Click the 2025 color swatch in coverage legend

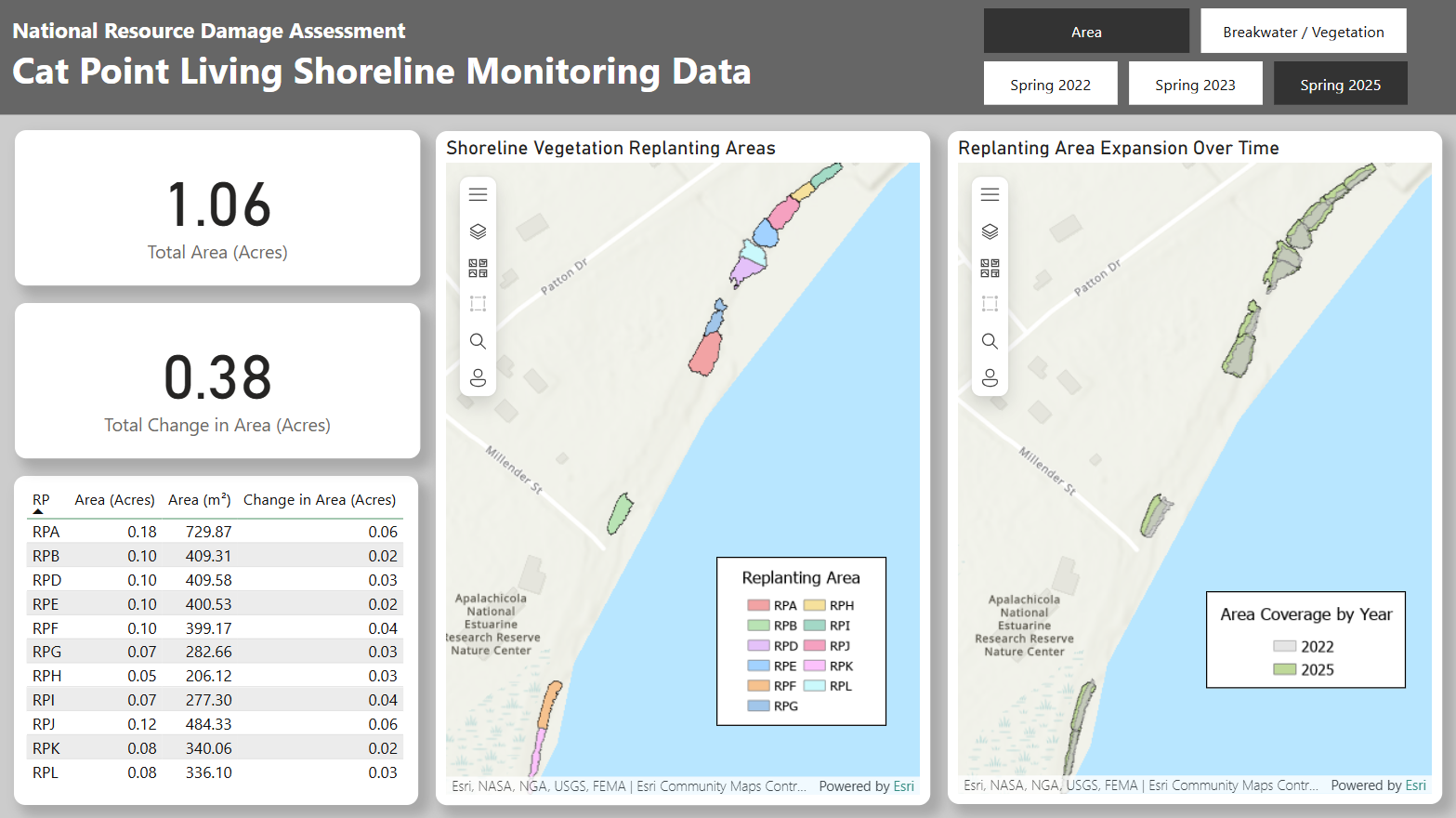(x=1284, y=669)
